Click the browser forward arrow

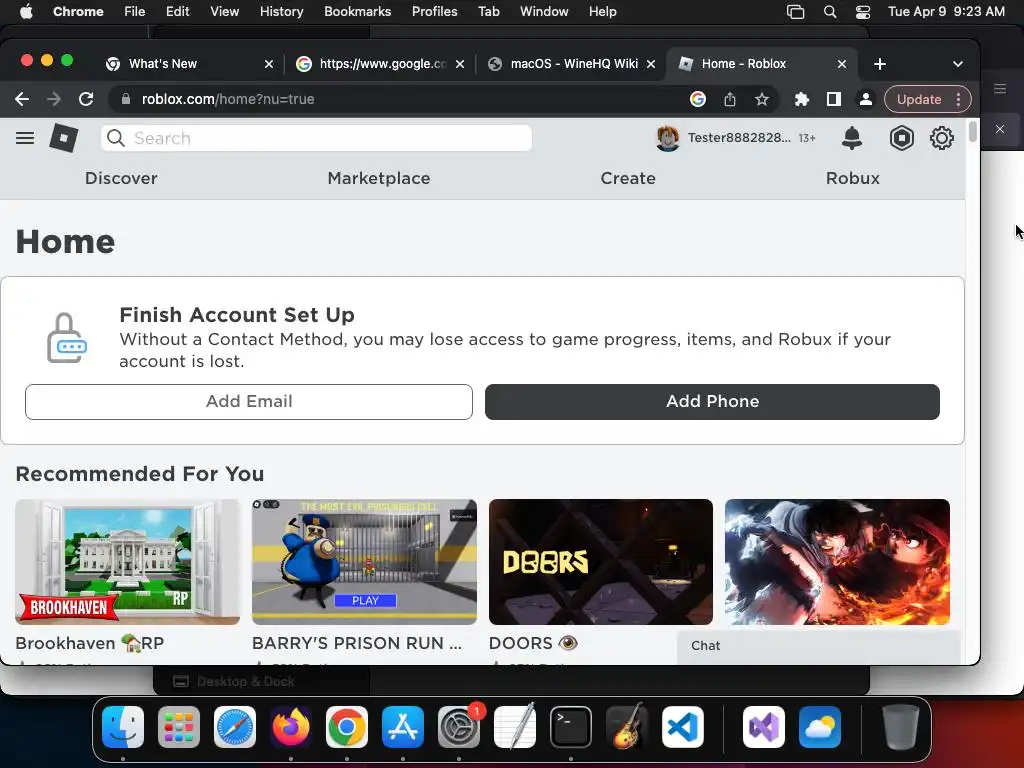point(54,99)
